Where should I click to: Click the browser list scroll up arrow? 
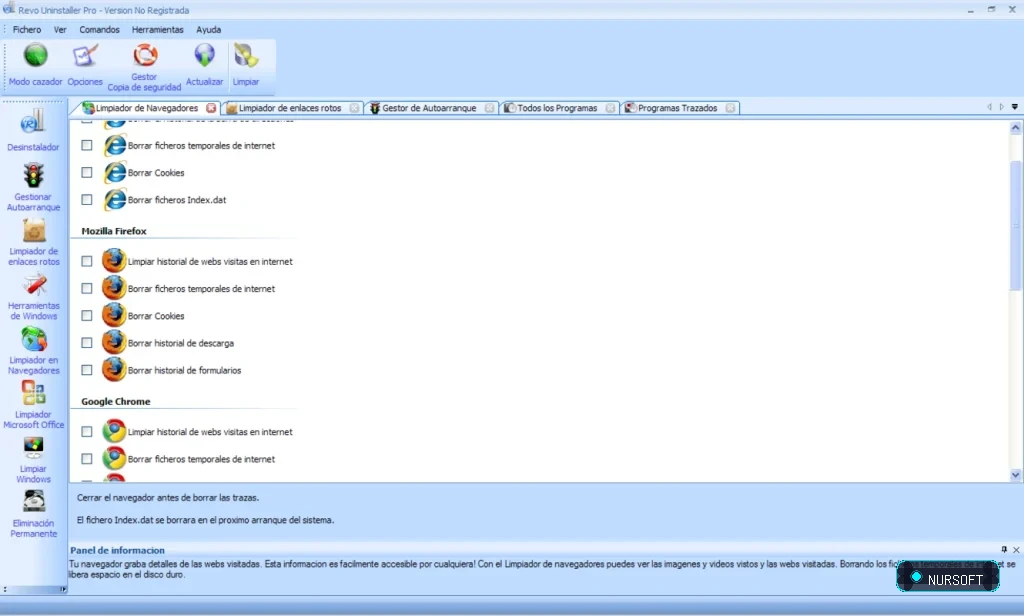click(1015, 128)
